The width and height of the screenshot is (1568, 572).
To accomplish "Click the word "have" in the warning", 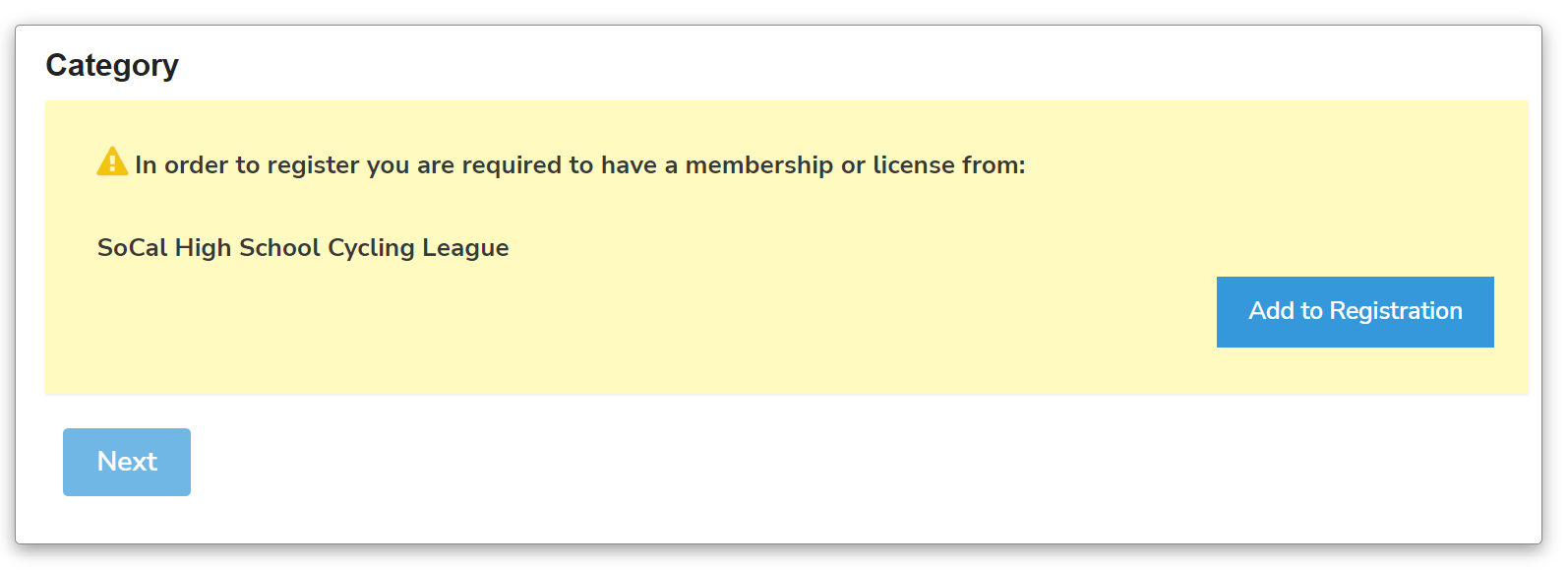I will tap(629, 165).
